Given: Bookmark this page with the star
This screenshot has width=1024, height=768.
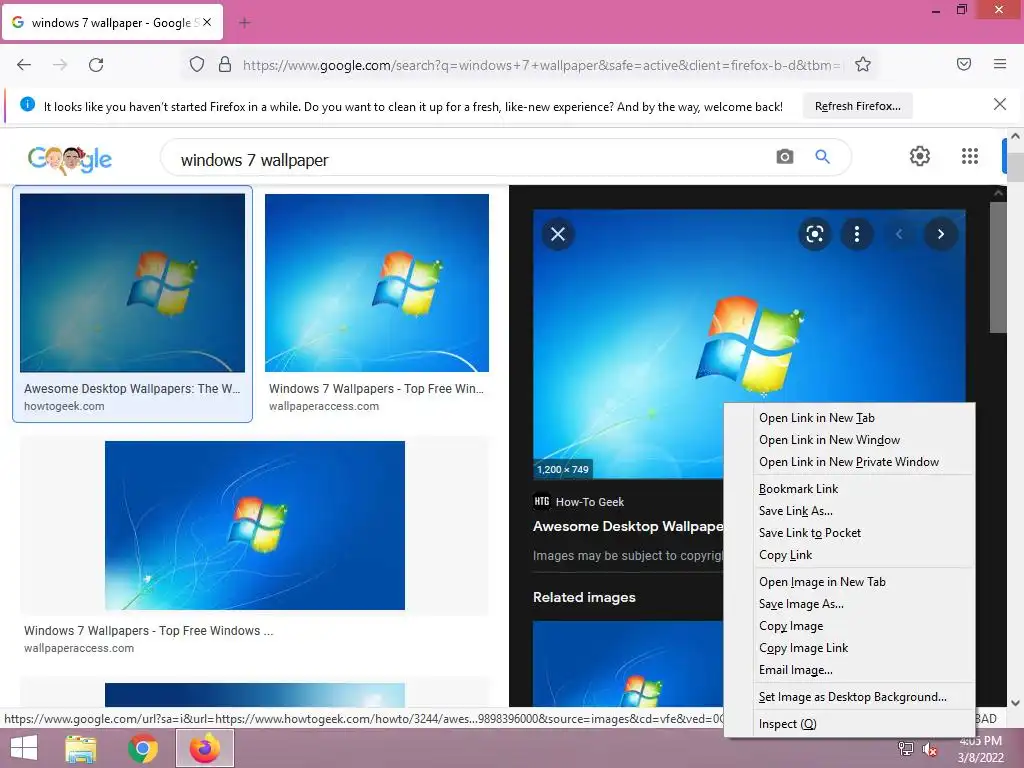Looking at the screenshot, I should click(863, 65).
